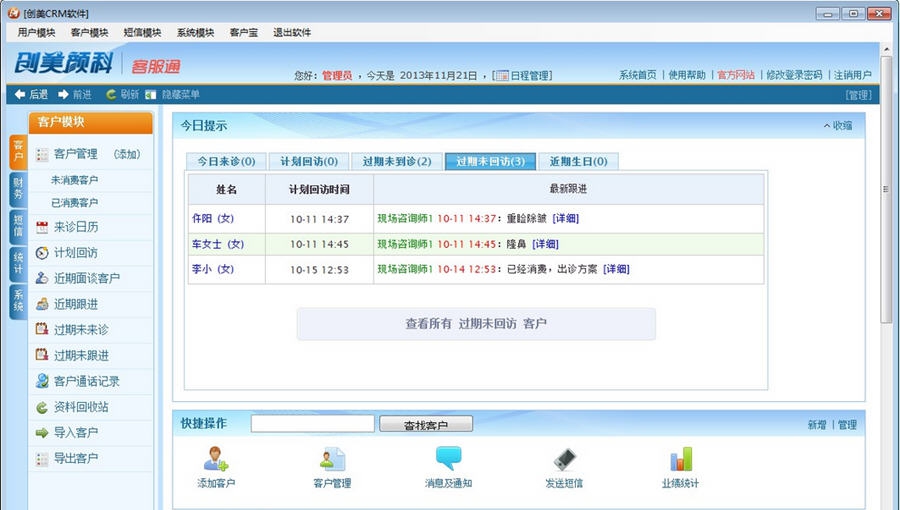Click customer name 仵阳 (女)
This screenshot has width=900, height=510.
coord(213,219)
